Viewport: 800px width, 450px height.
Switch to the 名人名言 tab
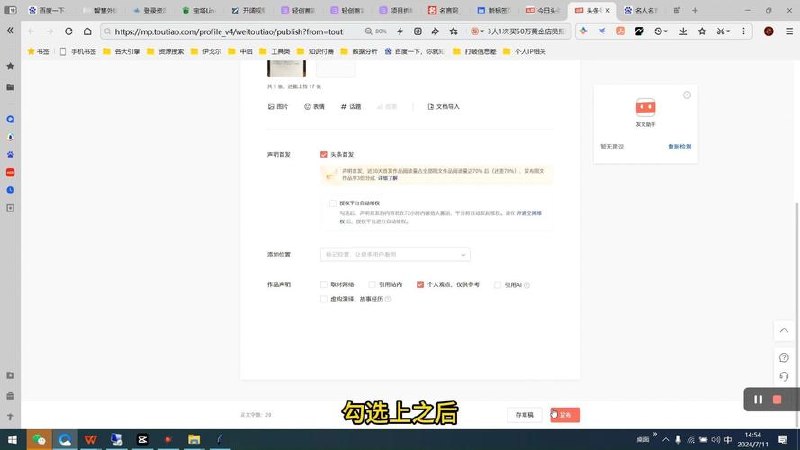tap(641, 10)
